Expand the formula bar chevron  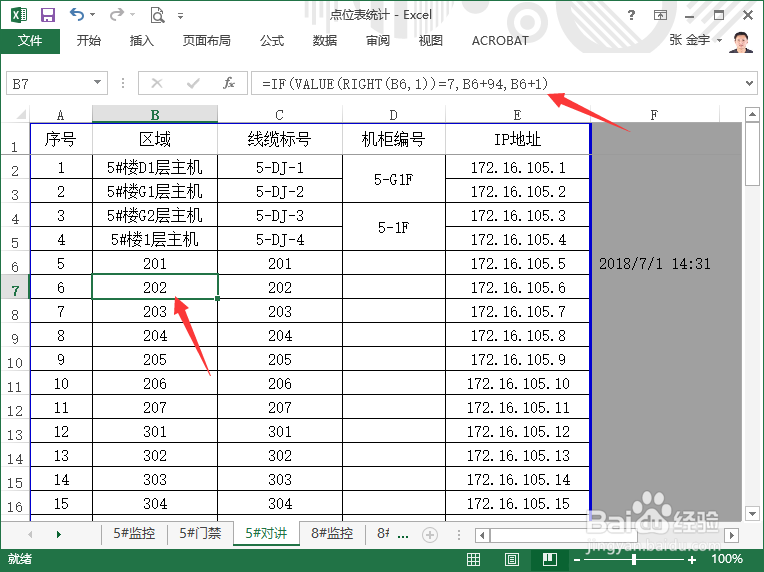(x=749, y=83)
